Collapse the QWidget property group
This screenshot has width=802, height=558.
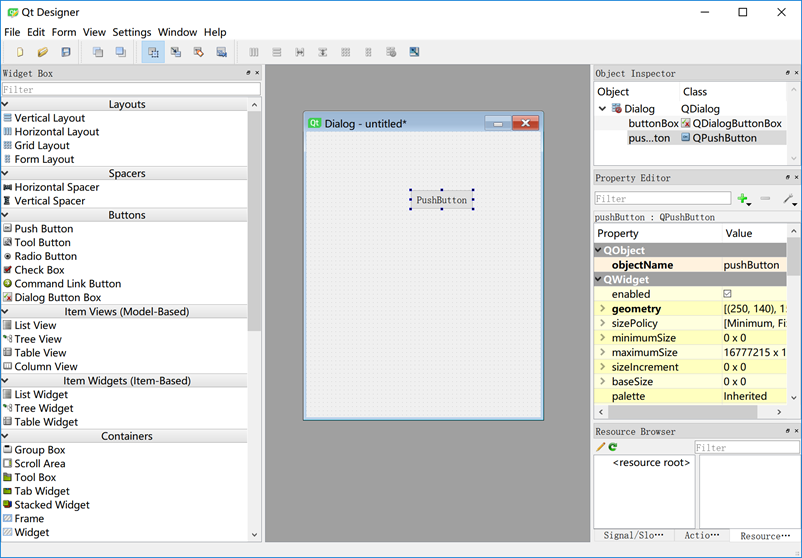(598, 279)
